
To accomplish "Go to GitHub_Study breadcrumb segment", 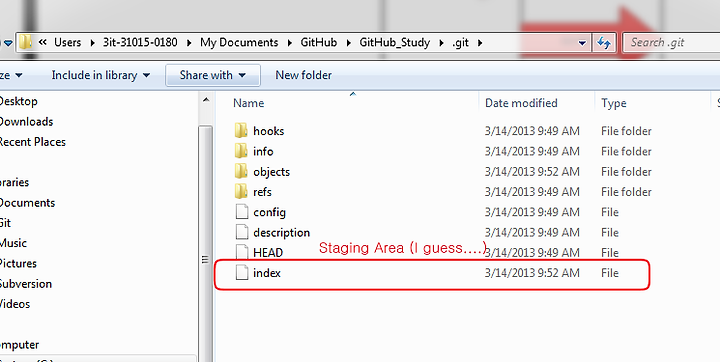I will [394, 42].
